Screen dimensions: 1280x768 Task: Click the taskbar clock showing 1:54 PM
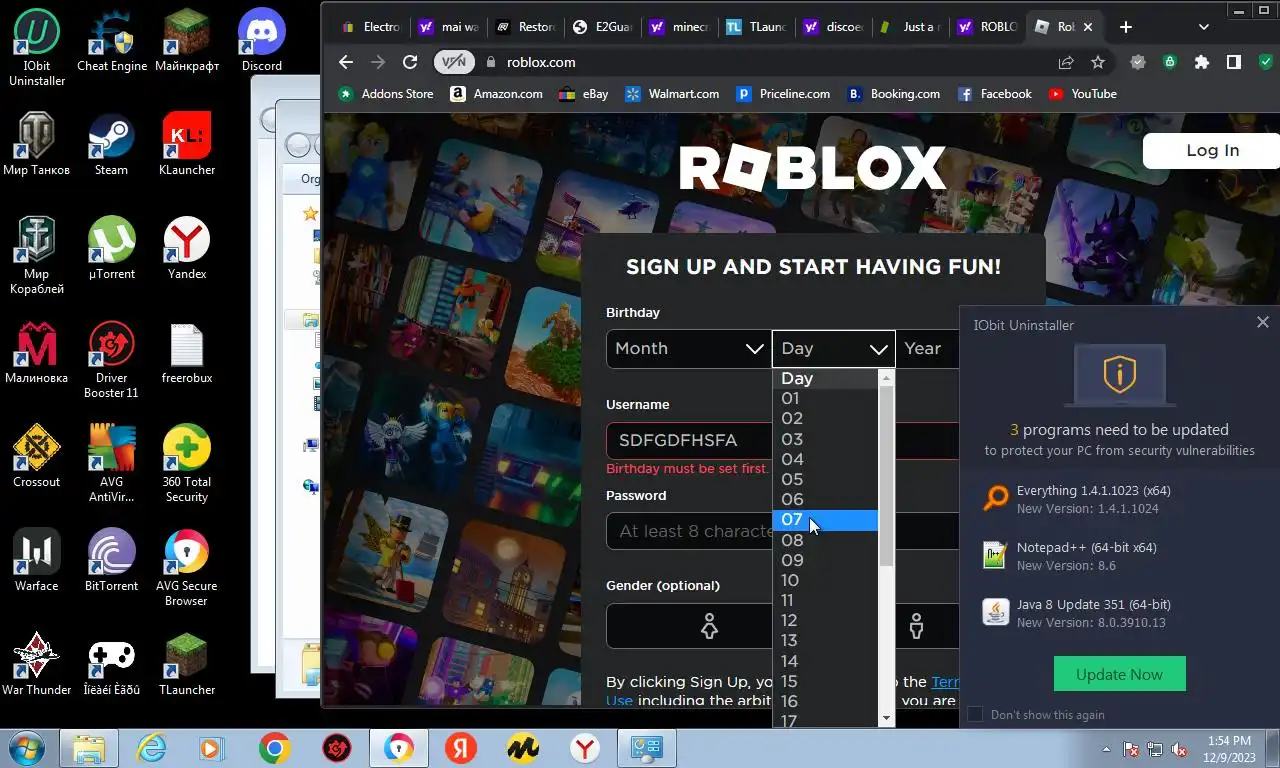pyautogui.click(x=1228, y=749)
